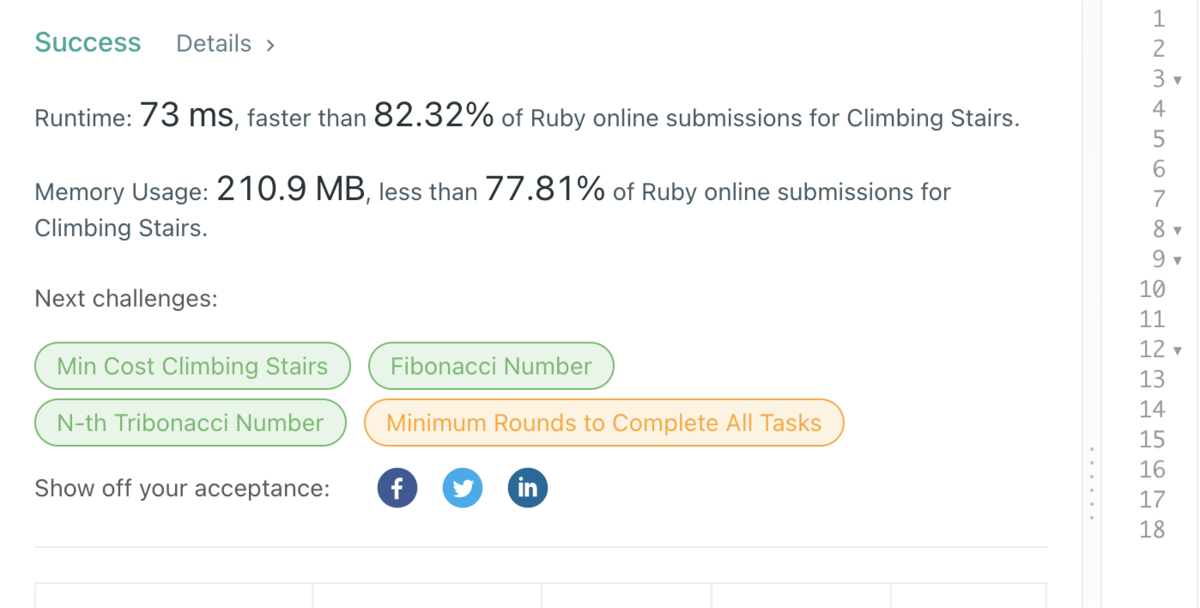Screen dimensions: 1200x608
Task: Click the 82.32% runtime percentile text
Action: click(434, 116)
